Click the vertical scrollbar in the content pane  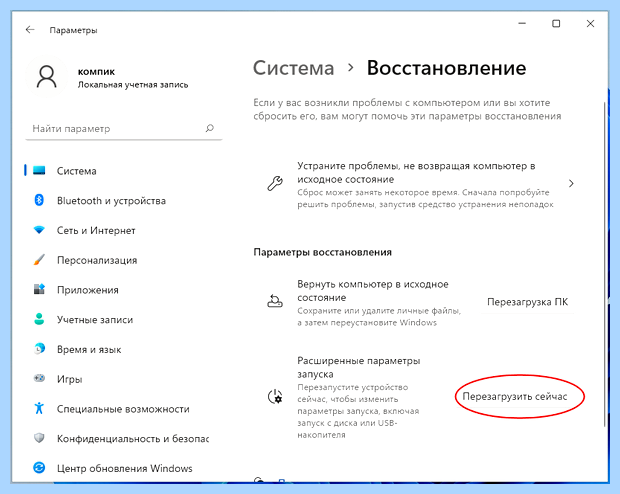tap(604, 264)
